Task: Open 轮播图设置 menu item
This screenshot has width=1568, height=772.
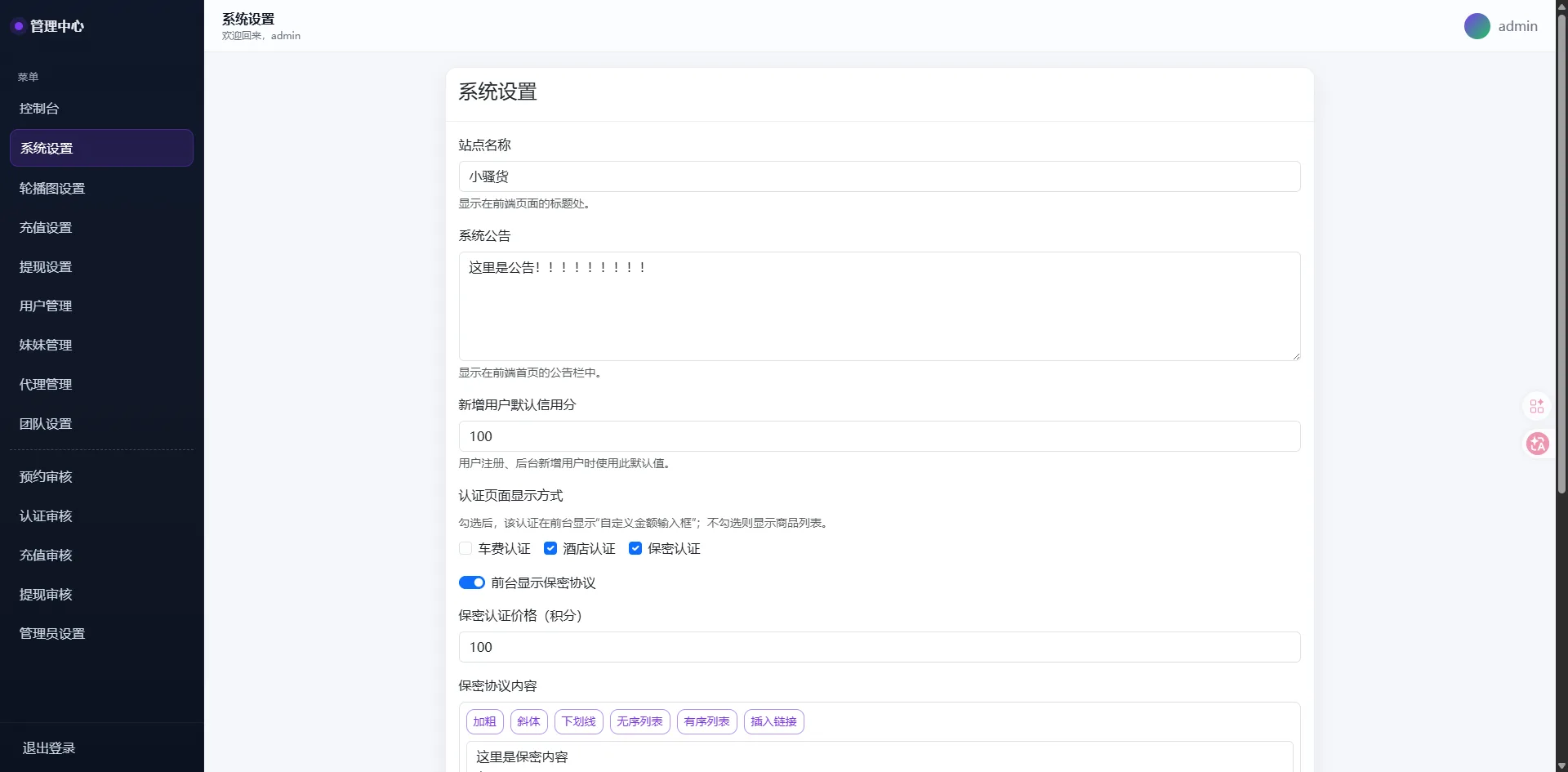Action: 52,189
